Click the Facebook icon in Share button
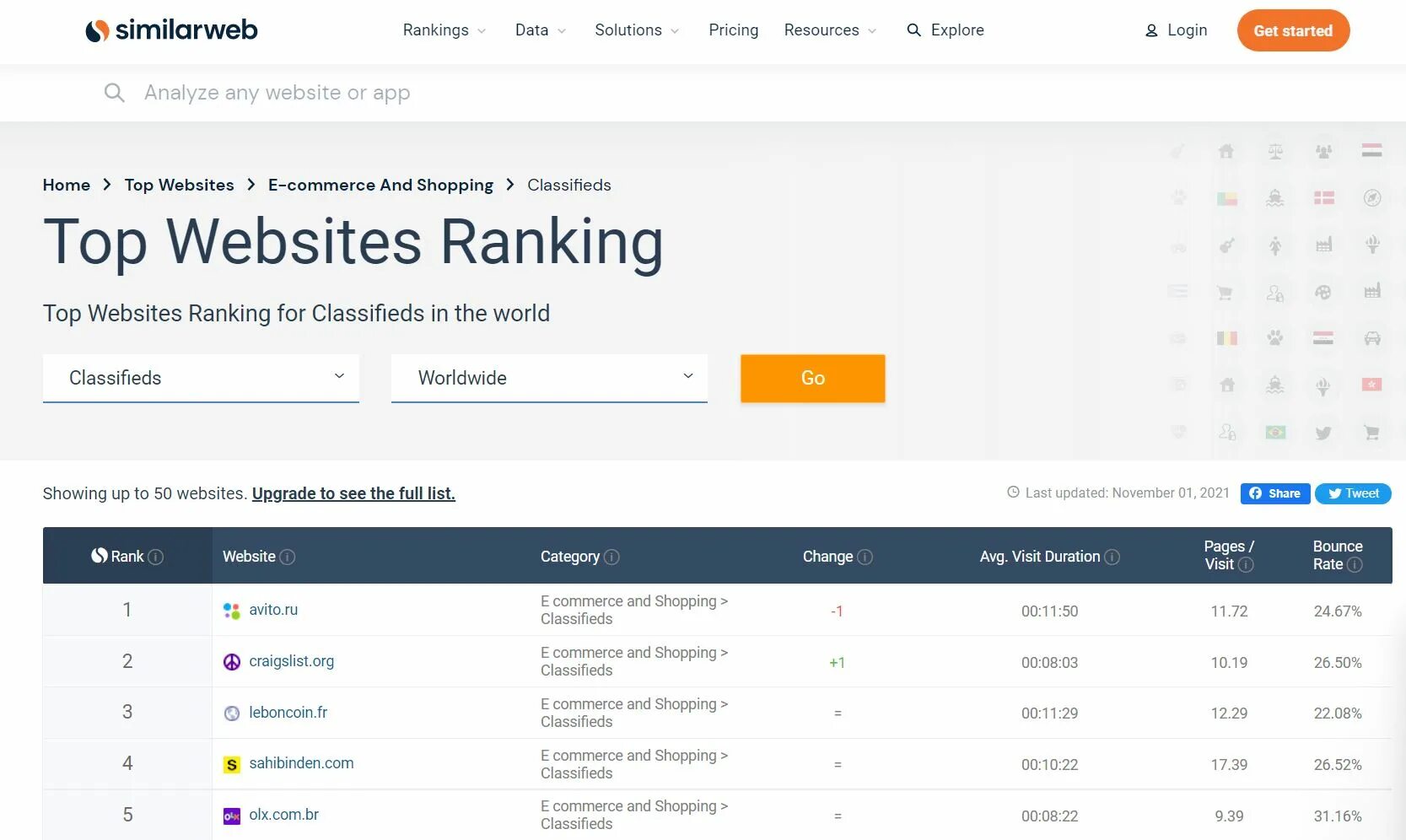The image size is (1406, 840). pos(1256,493)
